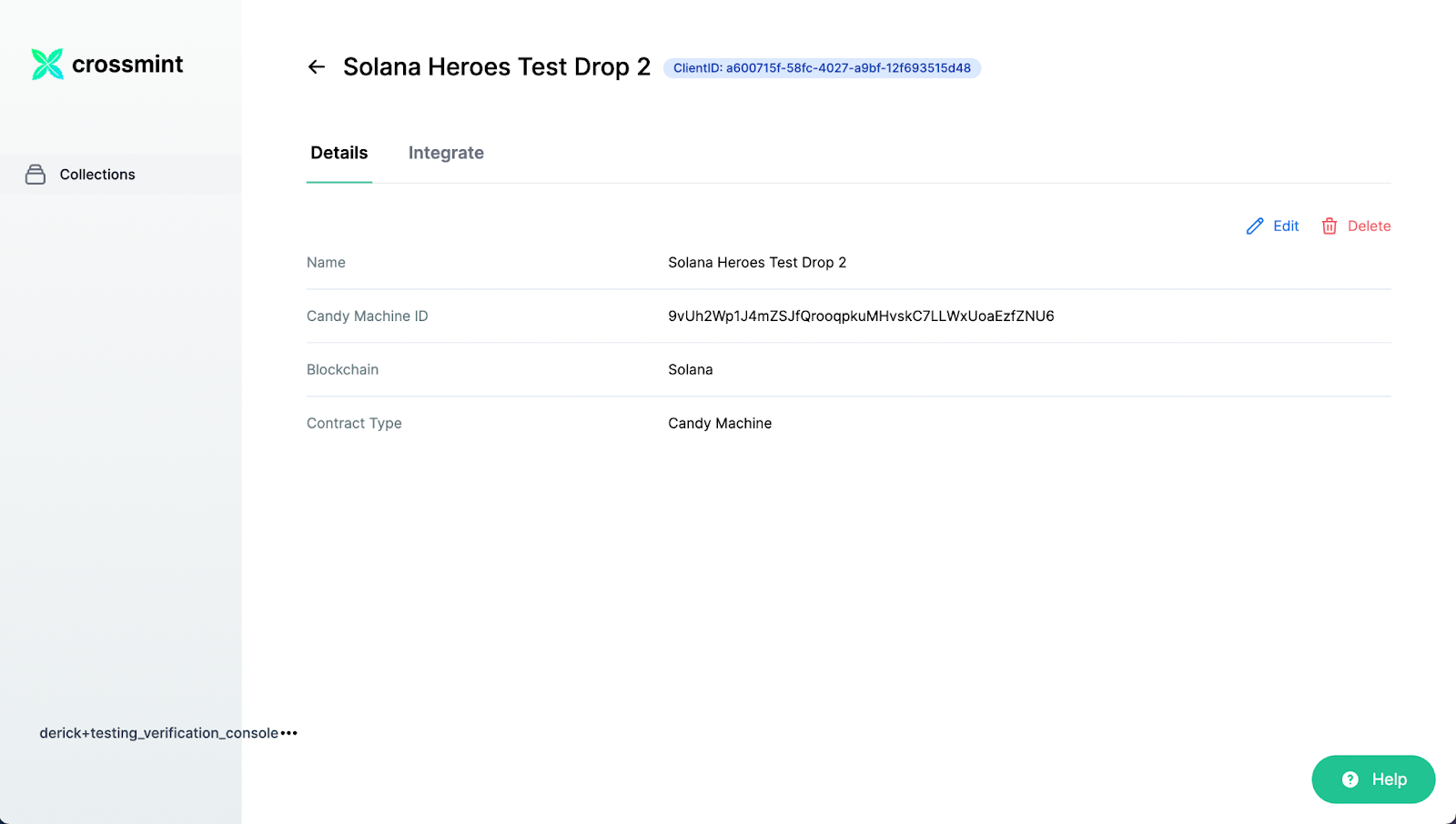This screenshot has width=1456, height=824.
Task: Click the trash can Delete icon
Action: tap(1330, 226)
